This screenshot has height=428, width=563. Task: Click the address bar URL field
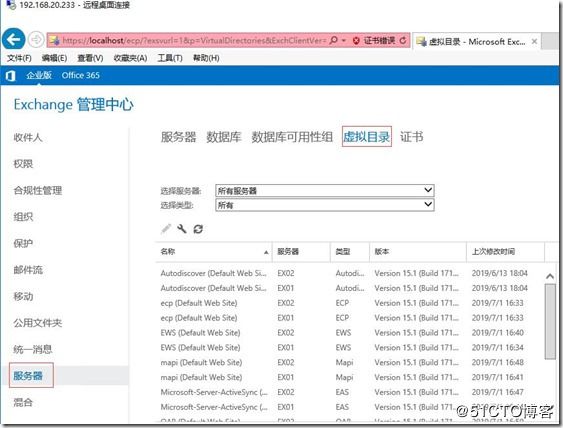[194, 40]
